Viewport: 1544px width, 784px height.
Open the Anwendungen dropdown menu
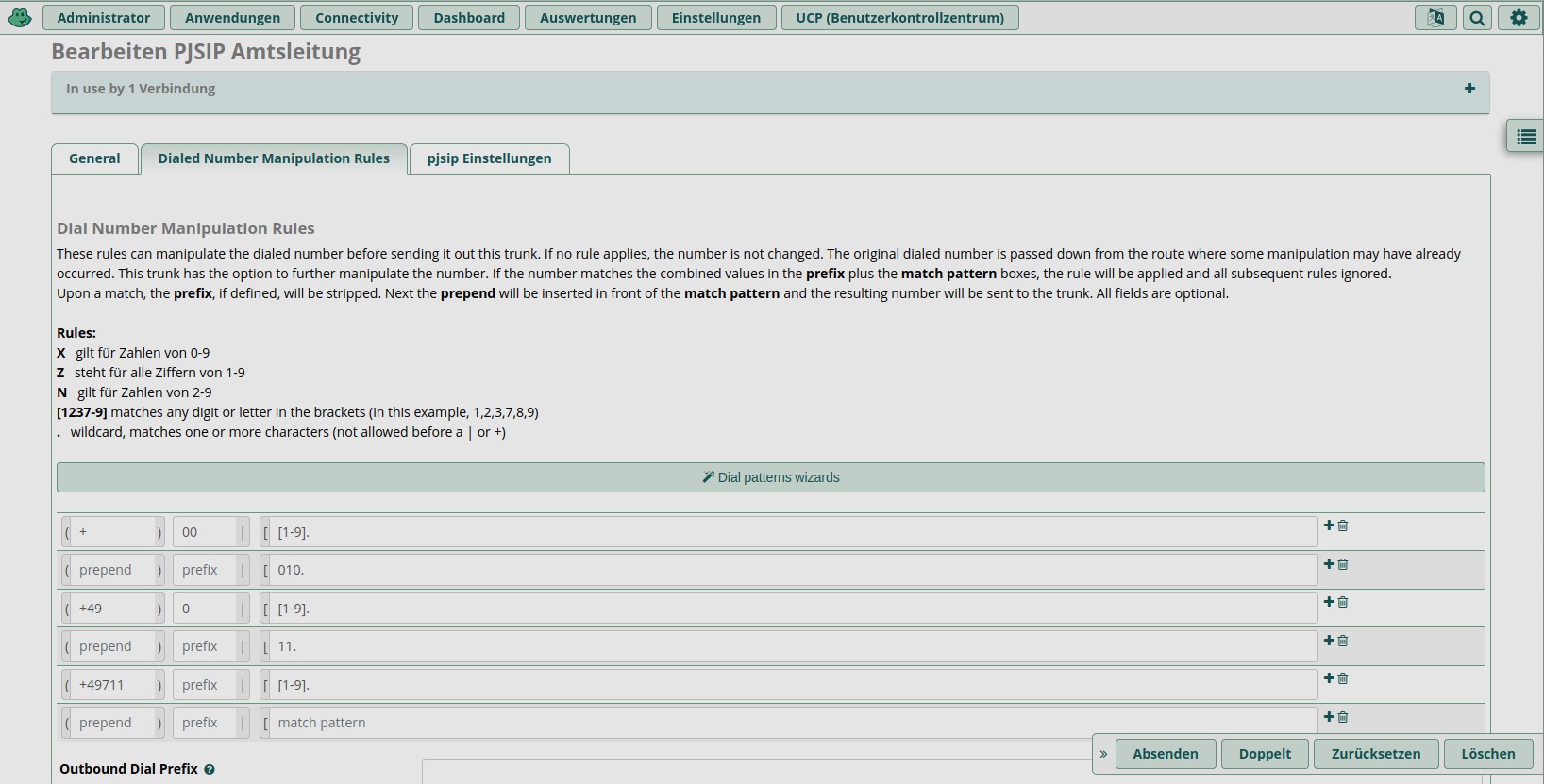(232, 18)
